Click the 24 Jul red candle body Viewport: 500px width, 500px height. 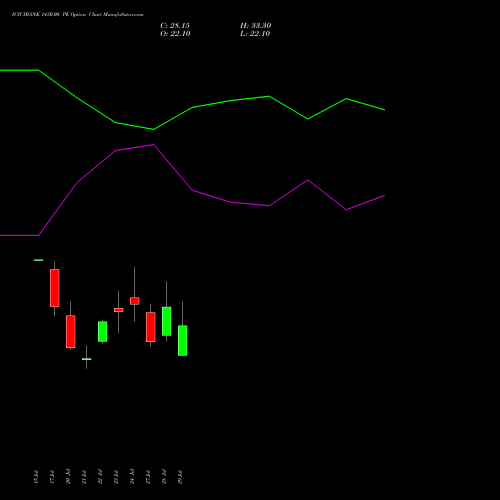(135, 301)
